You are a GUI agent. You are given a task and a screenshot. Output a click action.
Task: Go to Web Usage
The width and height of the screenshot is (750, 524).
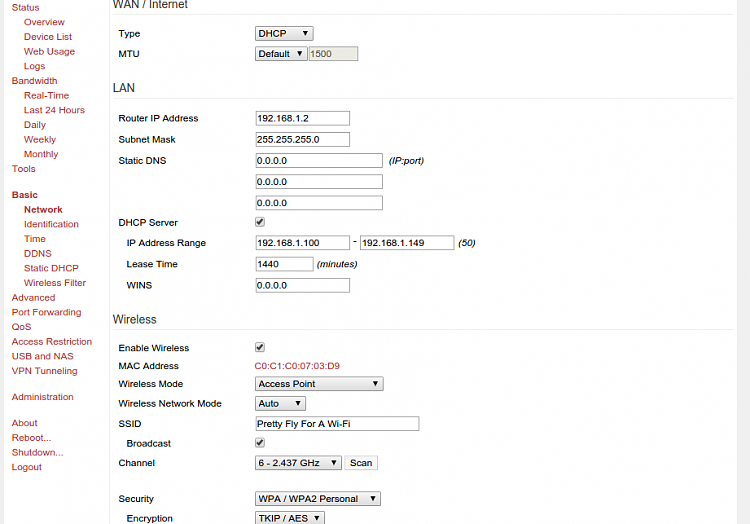tap(49, 52)
